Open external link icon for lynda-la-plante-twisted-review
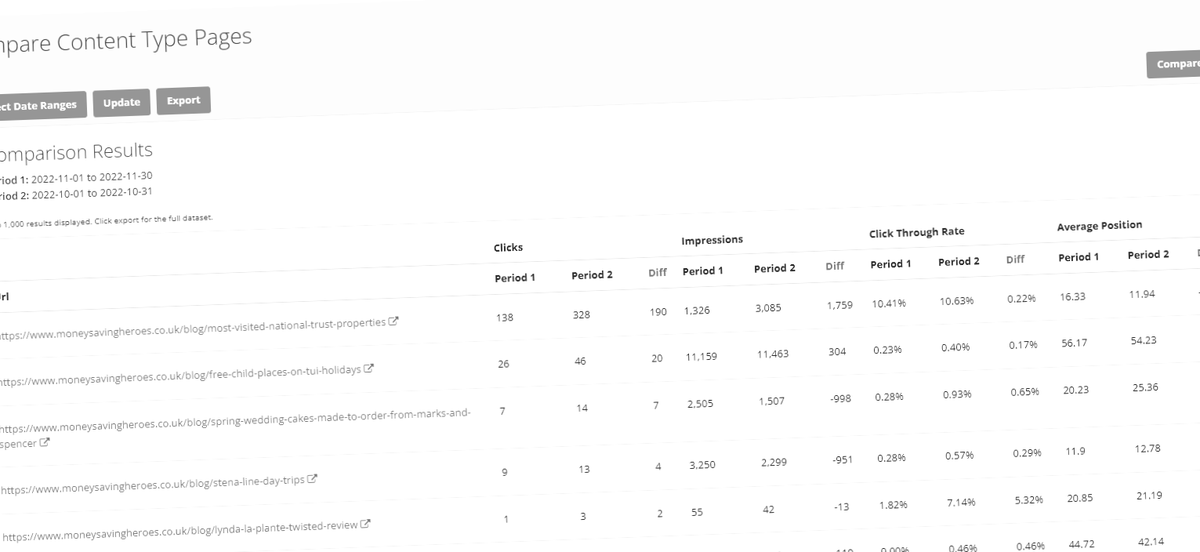The height and width of the screenshot is (552, 1200). click(365, 523)
